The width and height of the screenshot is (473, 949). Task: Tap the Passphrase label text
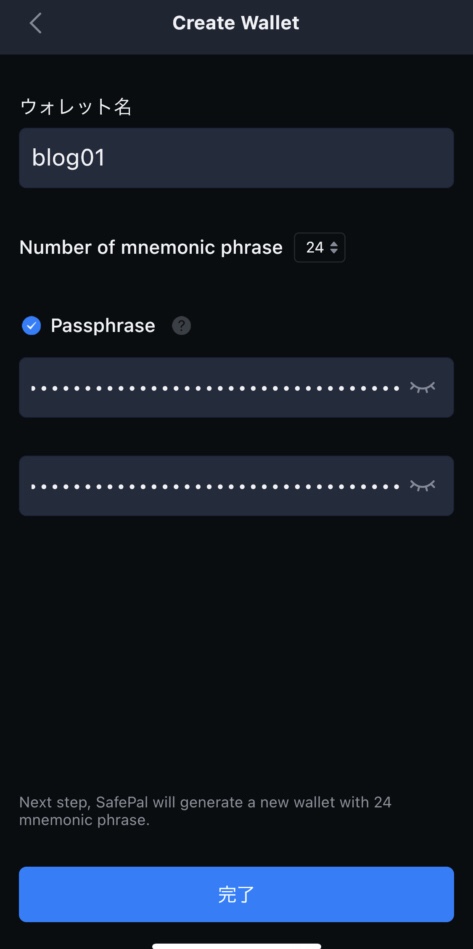pos(103,326)
